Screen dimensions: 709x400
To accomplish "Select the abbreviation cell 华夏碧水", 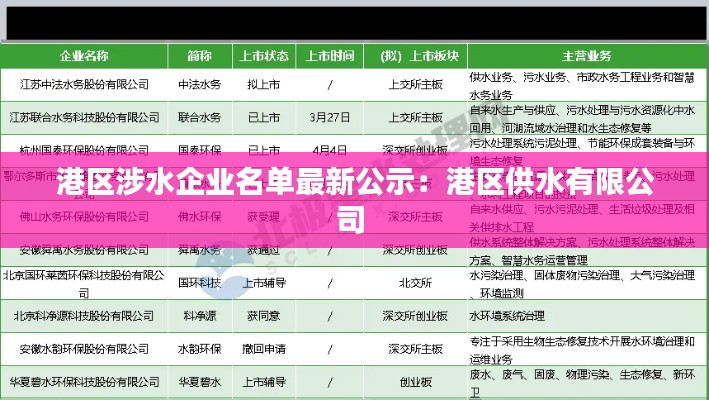I will pyautogui.click(x=199, y=382).
